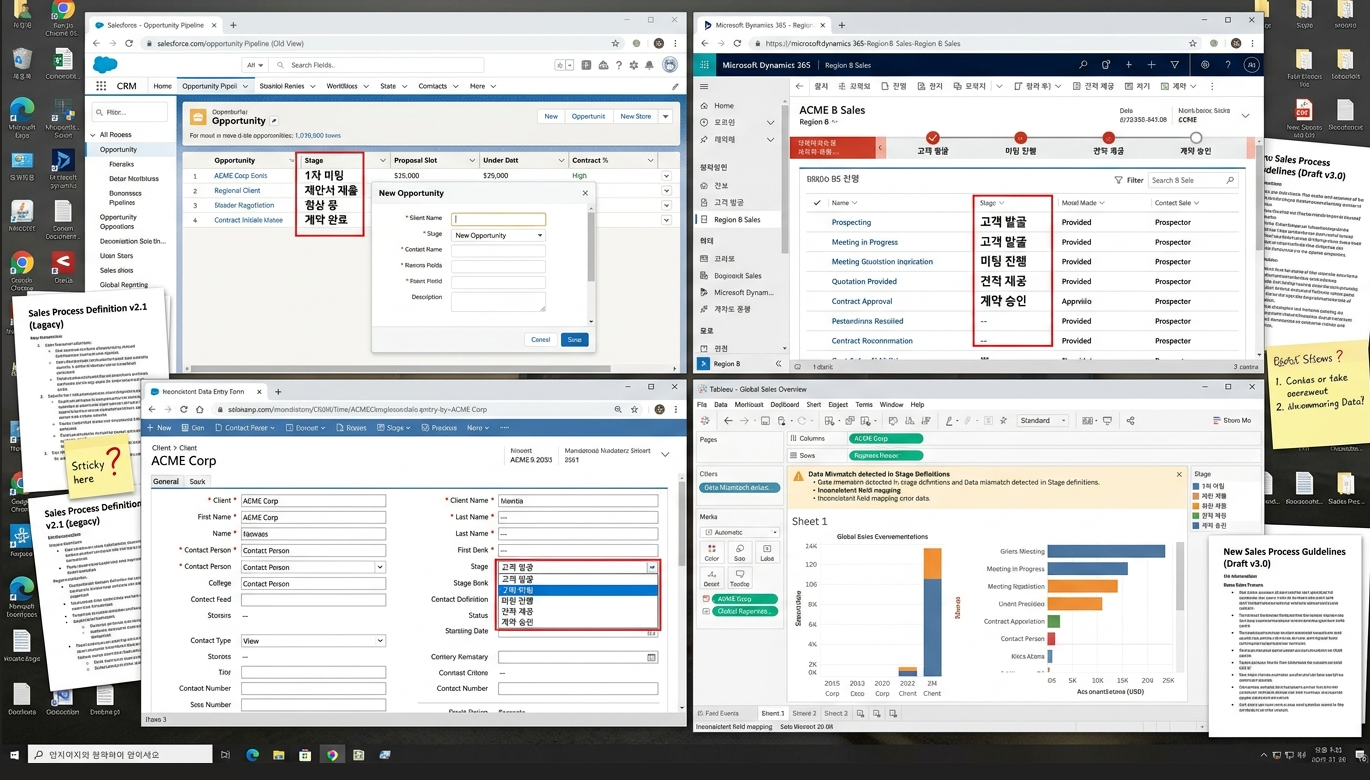Image resolution: width=1370 pixels, height=780 pixels.
Task: Switch to the Sheet 2 tab in Tableau
Action: [x=804, y=714]
